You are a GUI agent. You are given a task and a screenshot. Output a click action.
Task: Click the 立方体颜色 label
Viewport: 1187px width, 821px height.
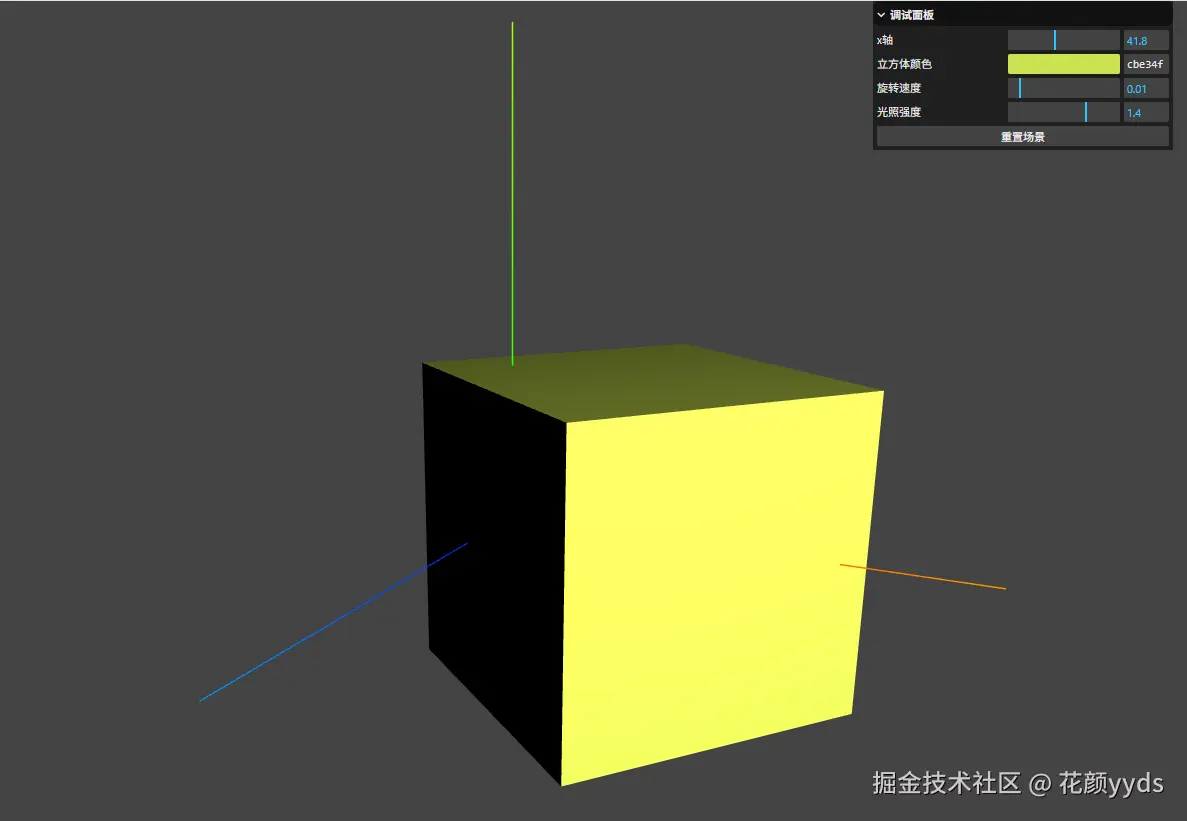(904, 64)
